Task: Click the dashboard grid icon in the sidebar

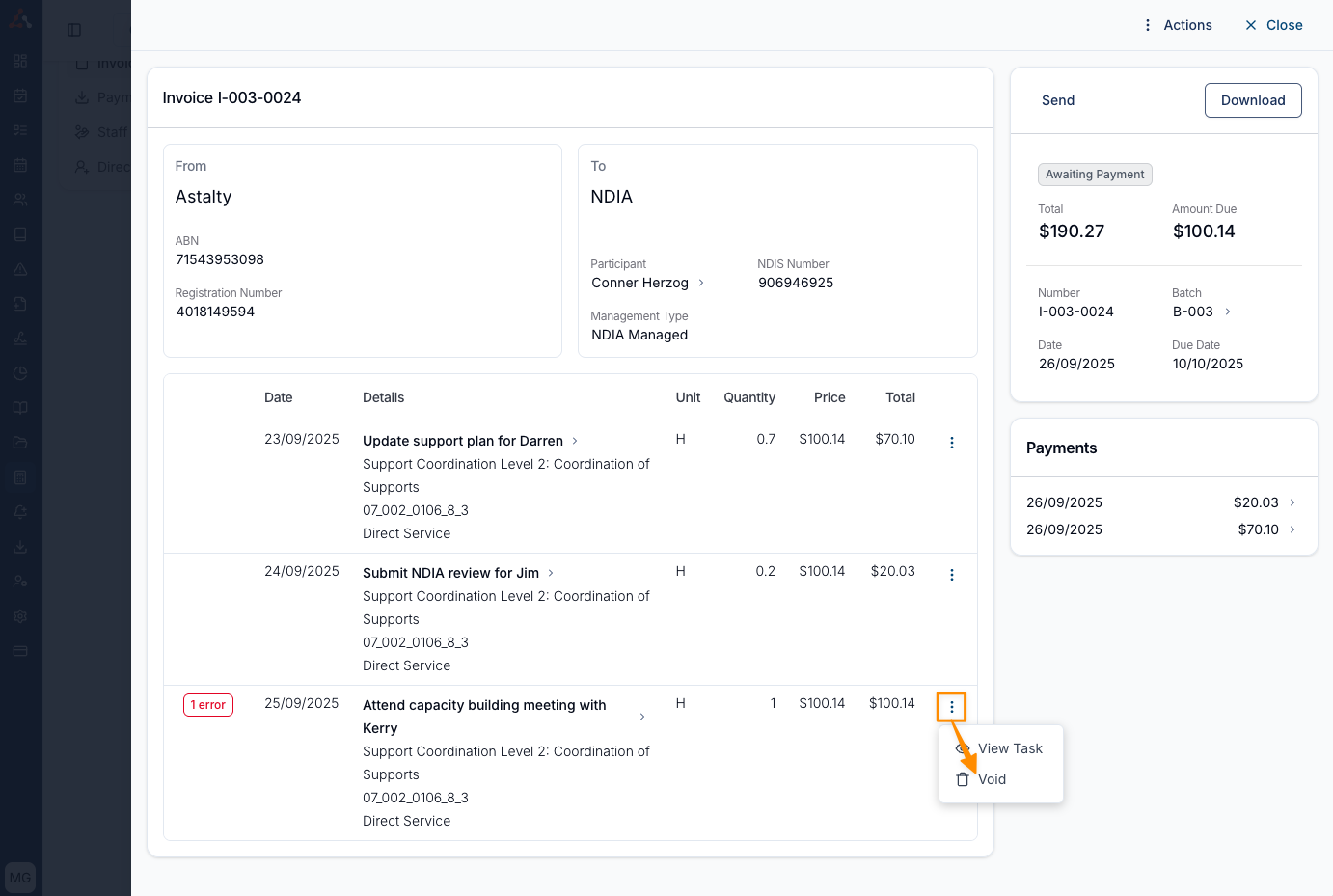Action: pos(20,61)
